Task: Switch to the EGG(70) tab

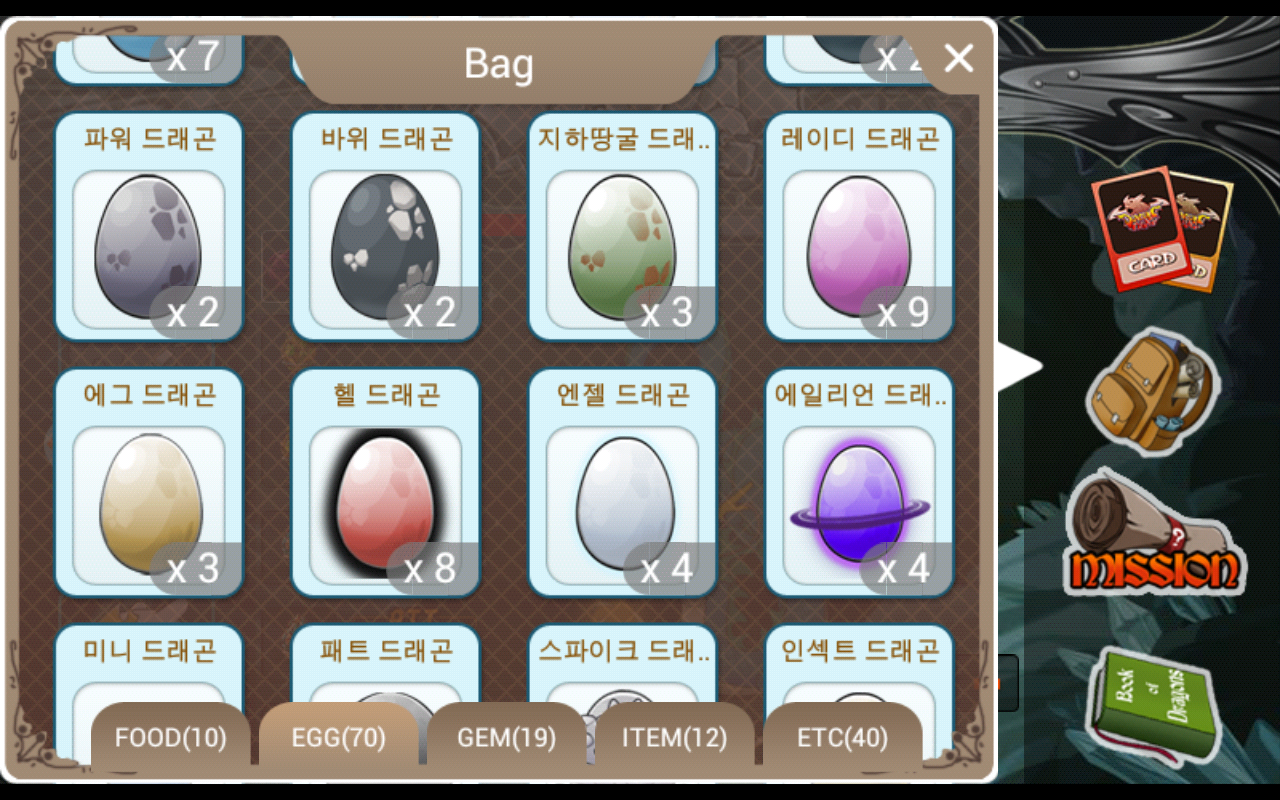Action: 339,738
